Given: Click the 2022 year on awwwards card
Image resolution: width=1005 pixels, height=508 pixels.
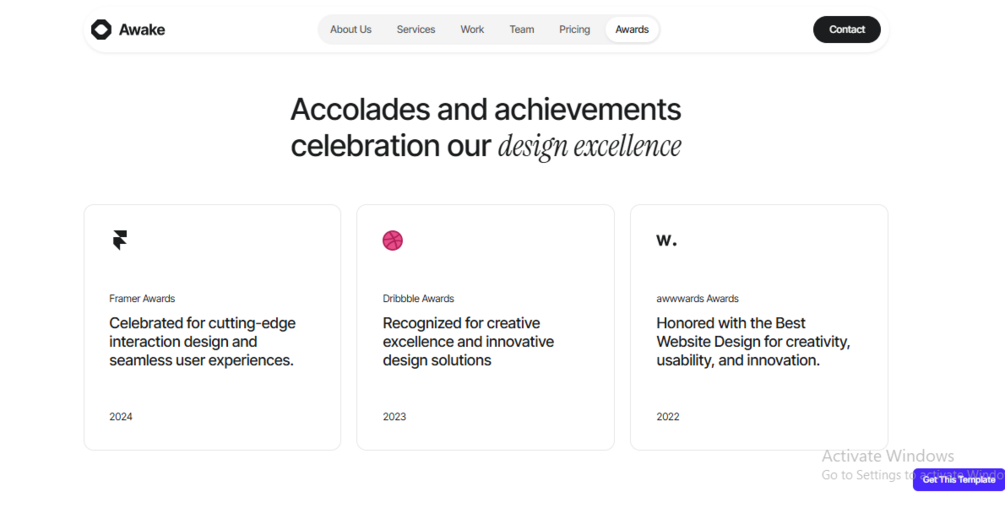Looking at the screenshot, I should [668, 417].
